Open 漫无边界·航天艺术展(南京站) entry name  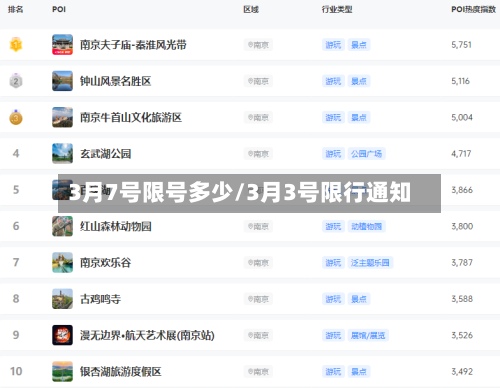click(x=147, y=335)
